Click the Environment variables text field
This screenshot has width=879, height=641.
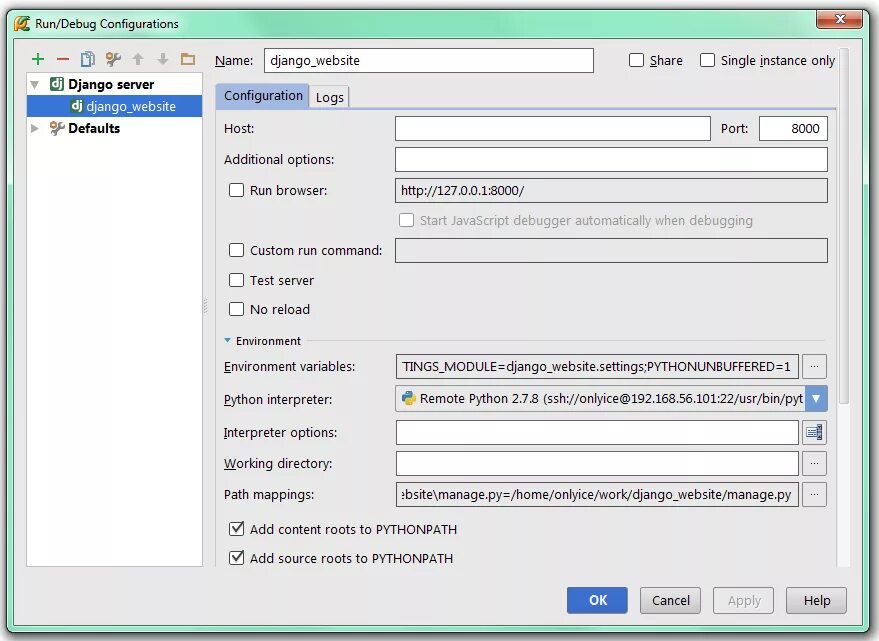[x=597, y=367]
